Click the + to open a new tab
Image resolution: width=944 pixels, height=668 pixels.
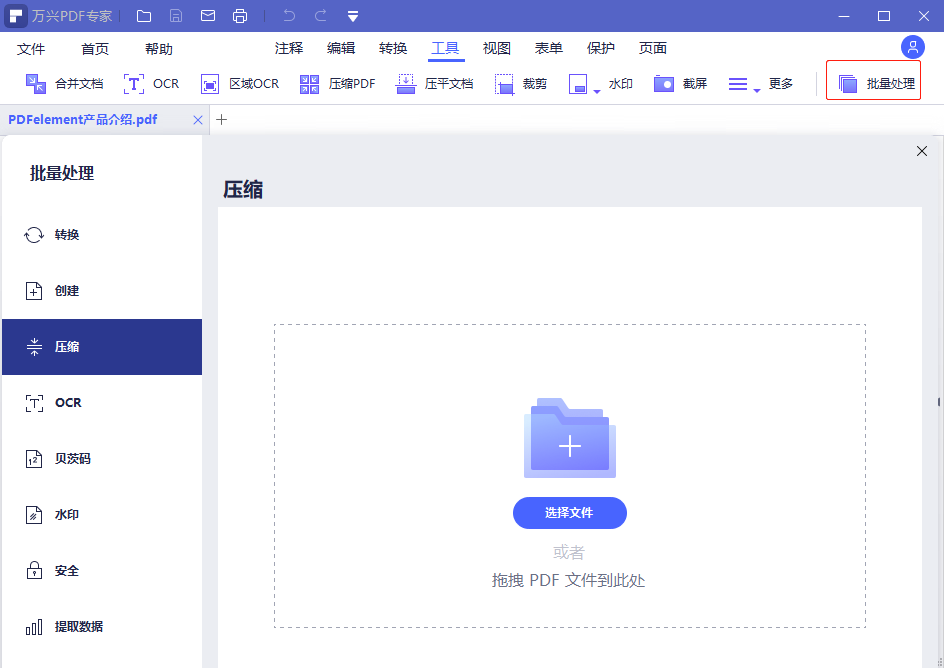(221, 119)
